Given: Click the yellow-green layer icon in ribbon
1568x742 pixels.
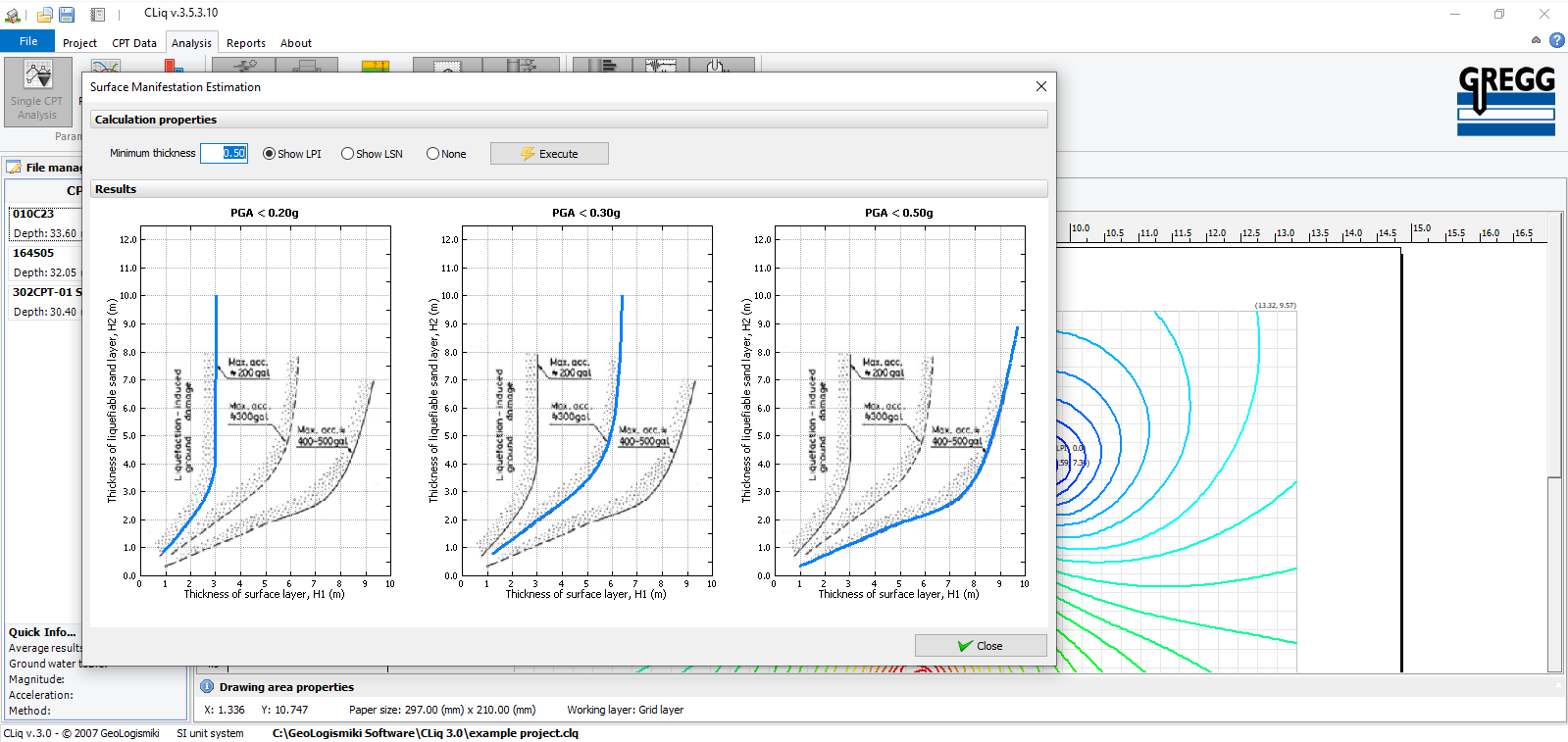Looking at the screenshot, I should click(375, 66).
